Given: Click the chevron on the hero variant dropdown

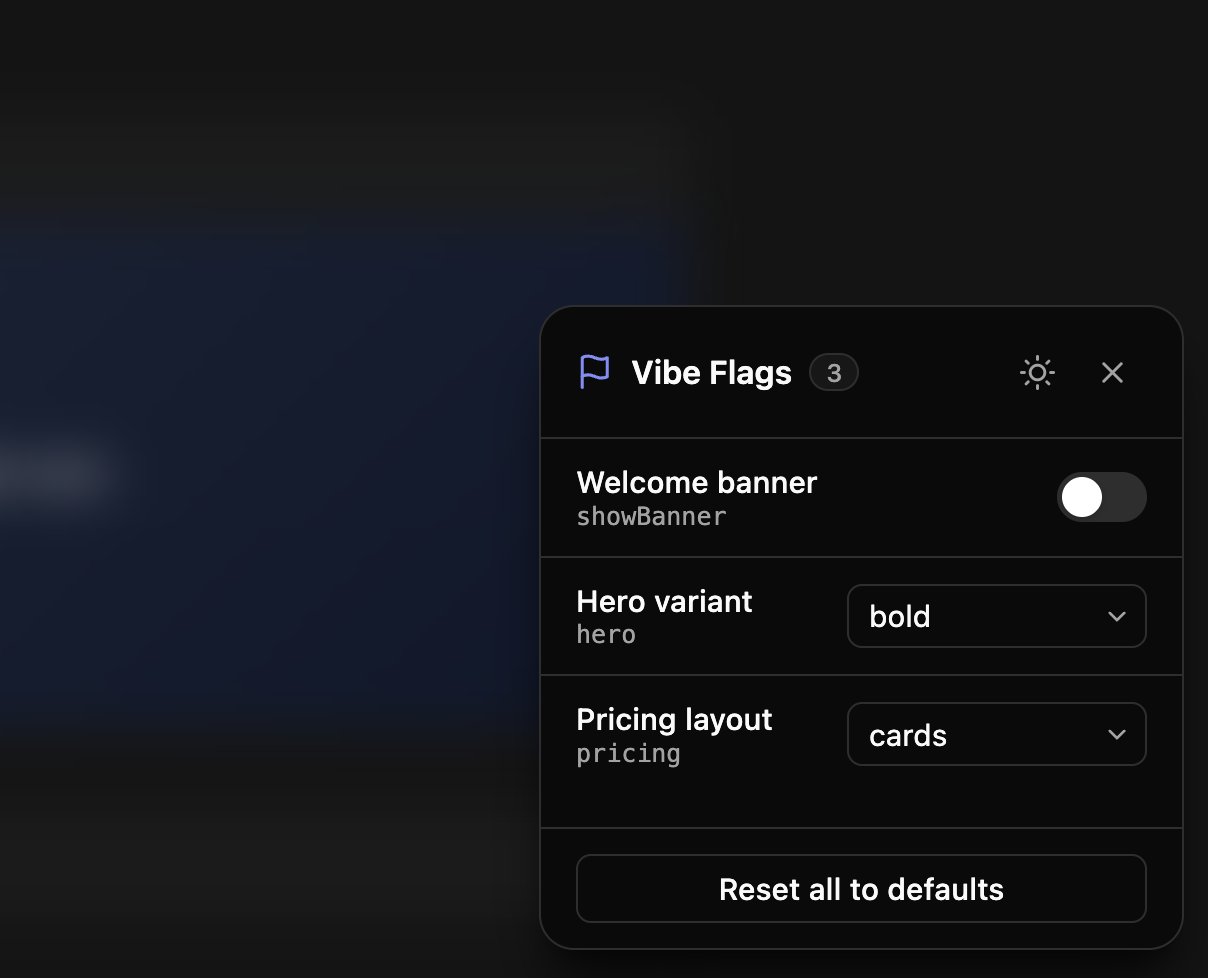Looking at the screenshot, I should 1117,617.
